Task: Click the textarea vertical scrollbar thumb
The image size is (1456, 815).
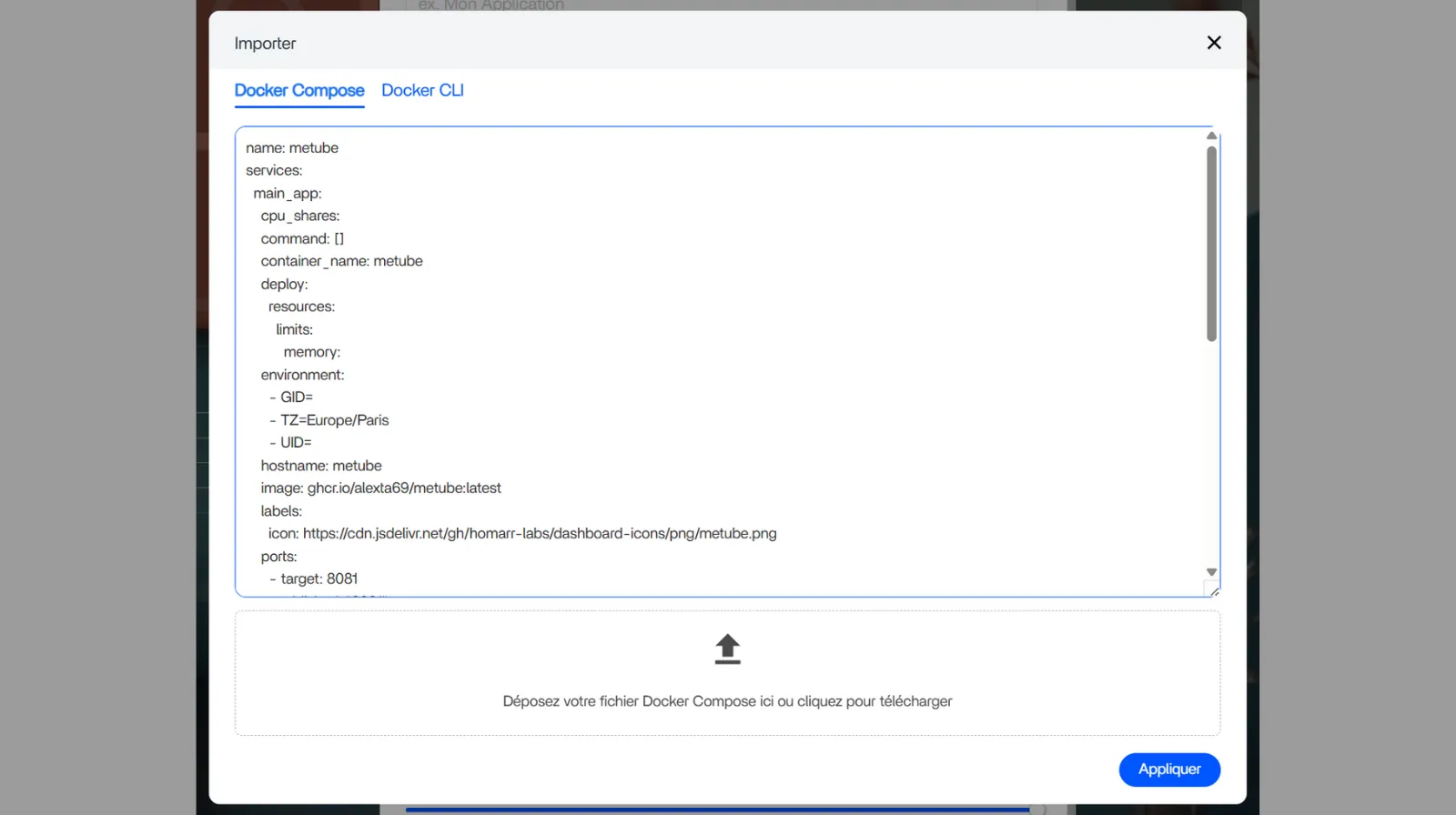Action: [1211, 244]
